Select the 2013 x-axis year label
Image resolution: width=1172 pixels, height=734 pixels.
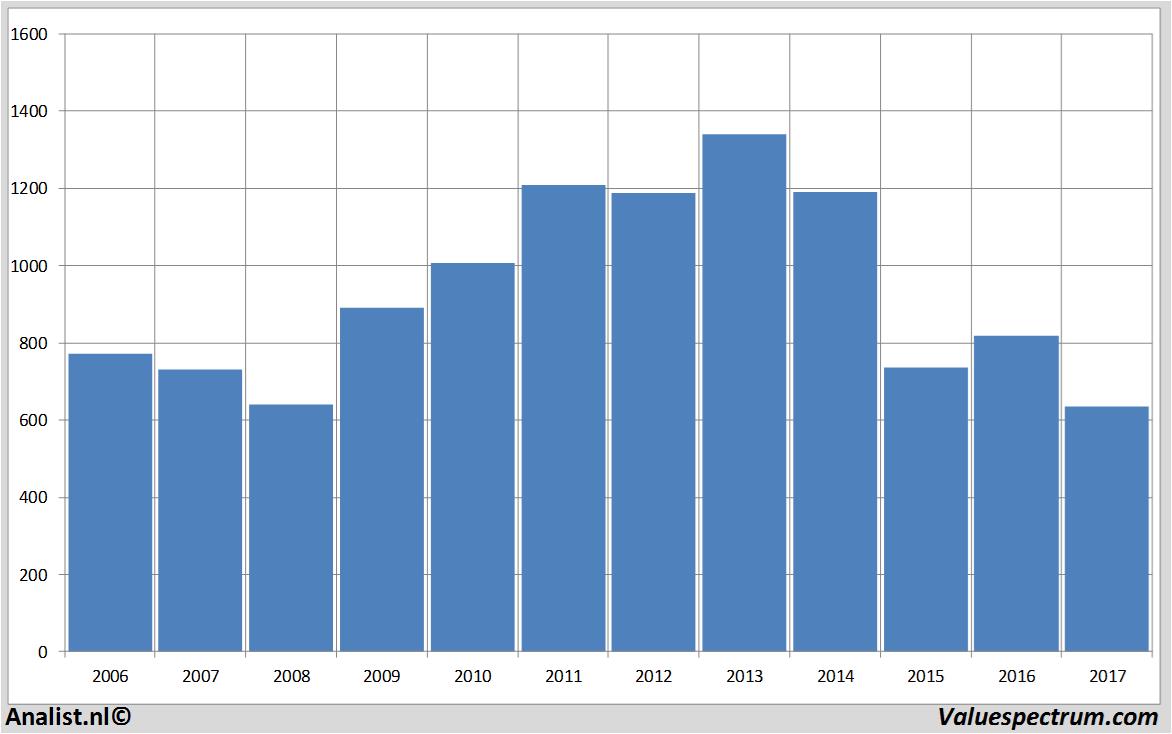click(744, 677)
